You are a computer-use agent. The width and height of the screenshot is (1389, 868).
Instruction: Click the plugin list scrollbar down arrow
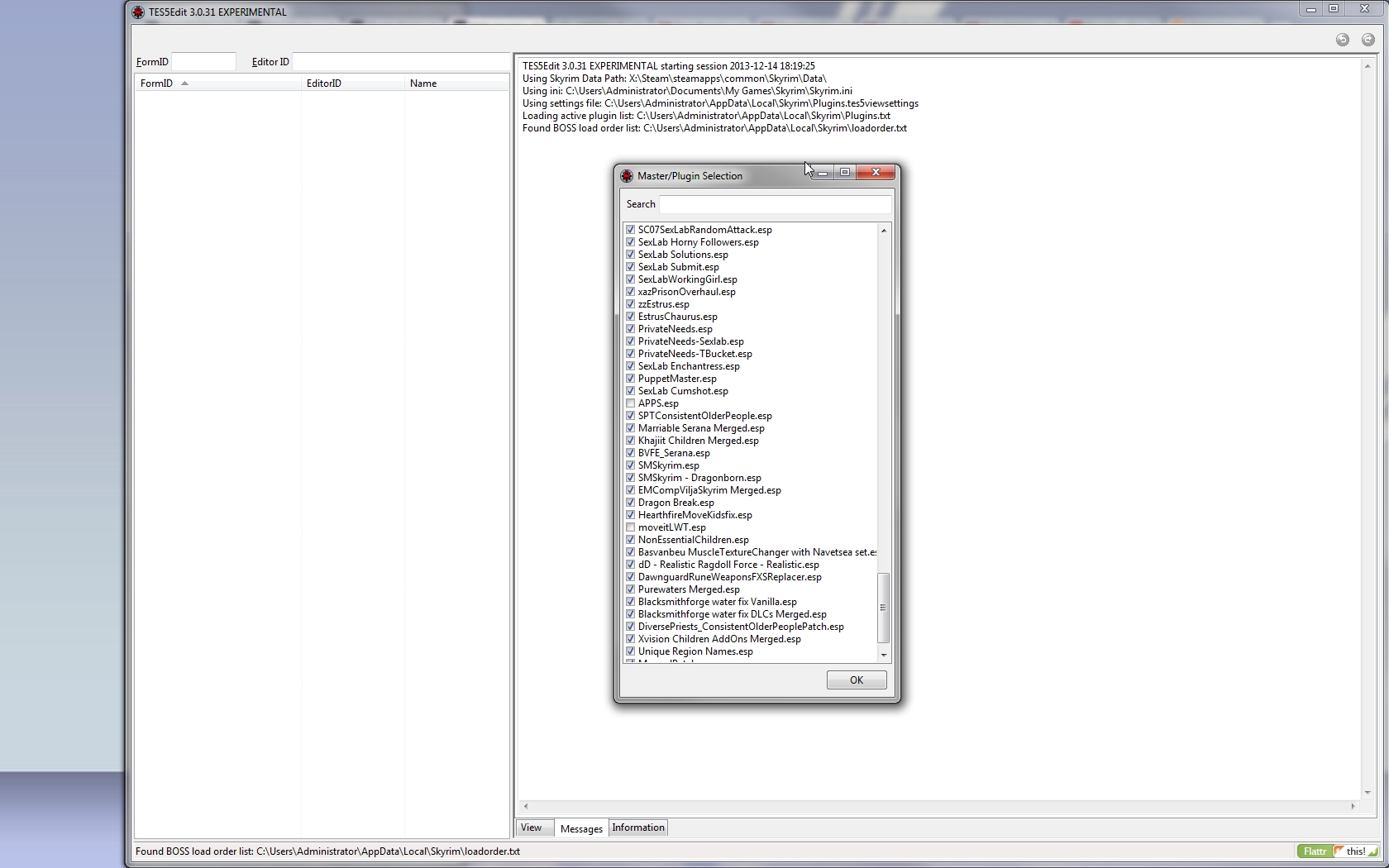point(884,656)
